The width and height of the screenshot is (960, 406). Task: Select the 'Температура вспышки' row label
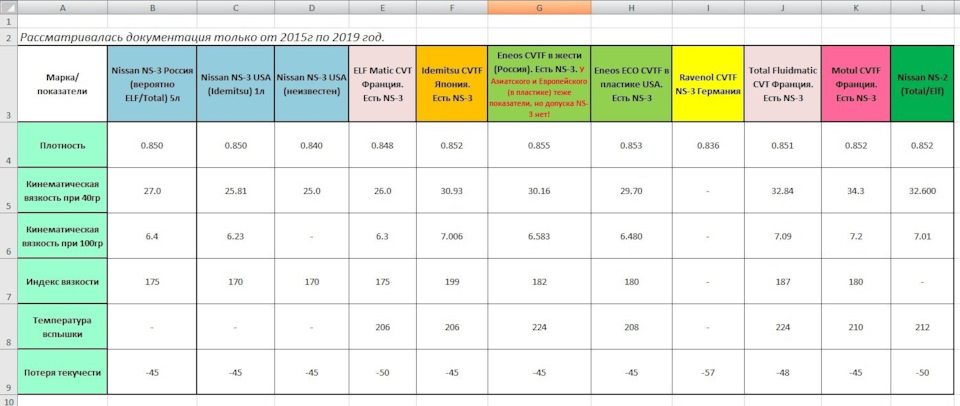(62, 326)
